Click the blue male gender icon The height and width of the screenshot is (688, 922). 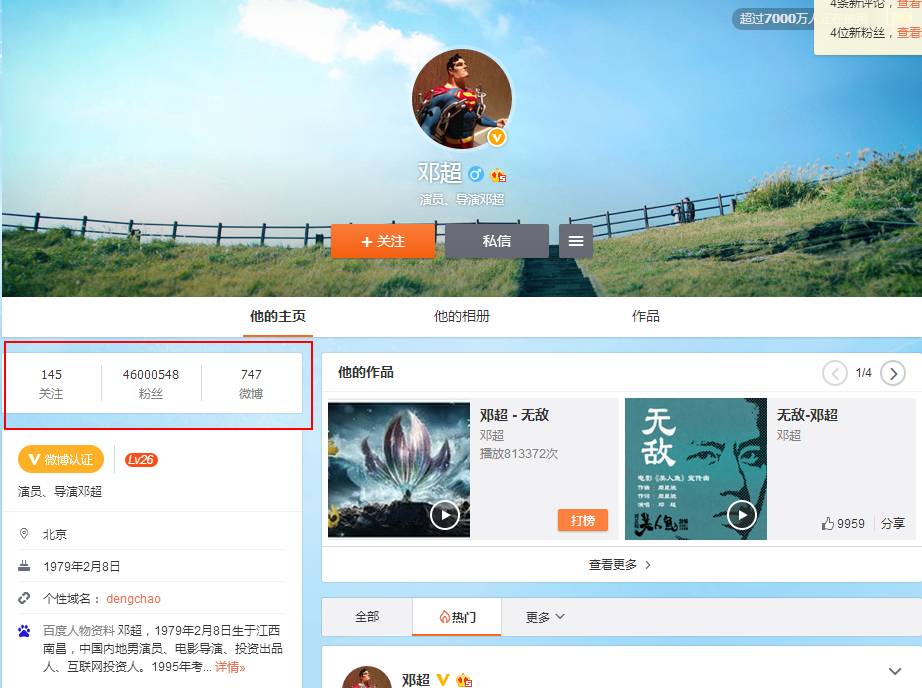tap(476, 174)
